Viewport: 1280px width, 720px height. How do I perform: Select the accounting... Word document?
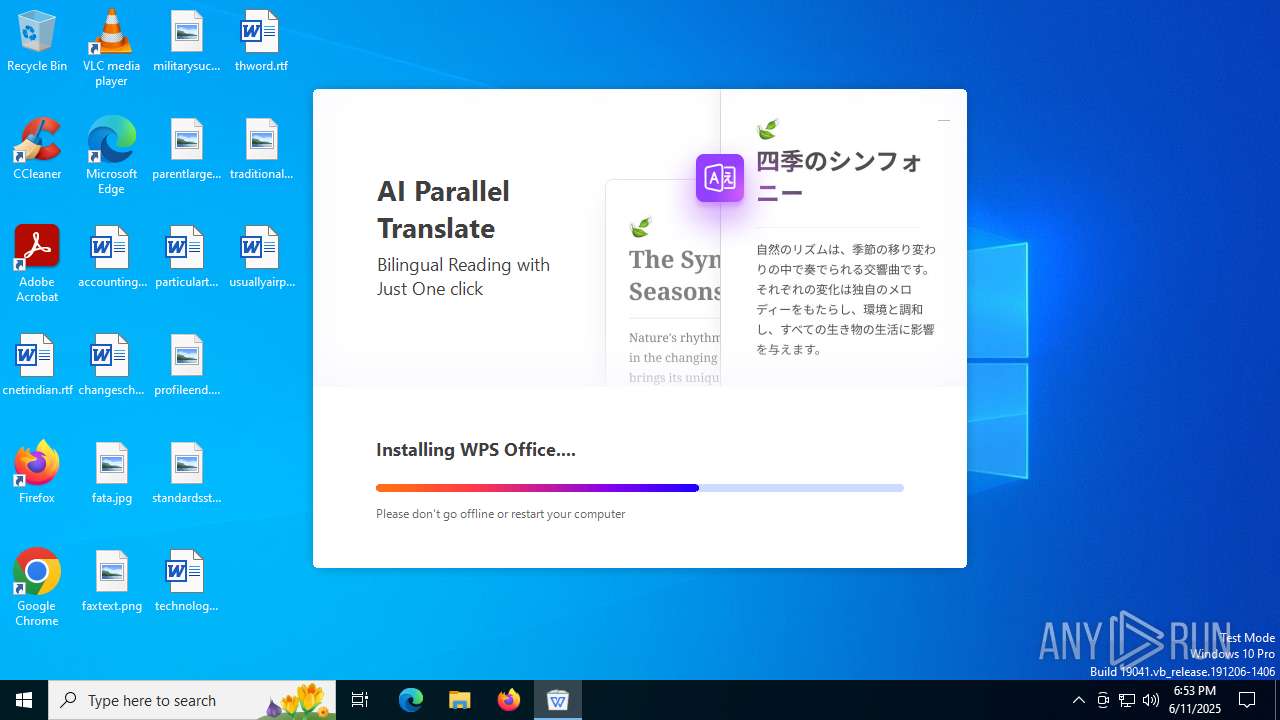(x=111, y=257)
